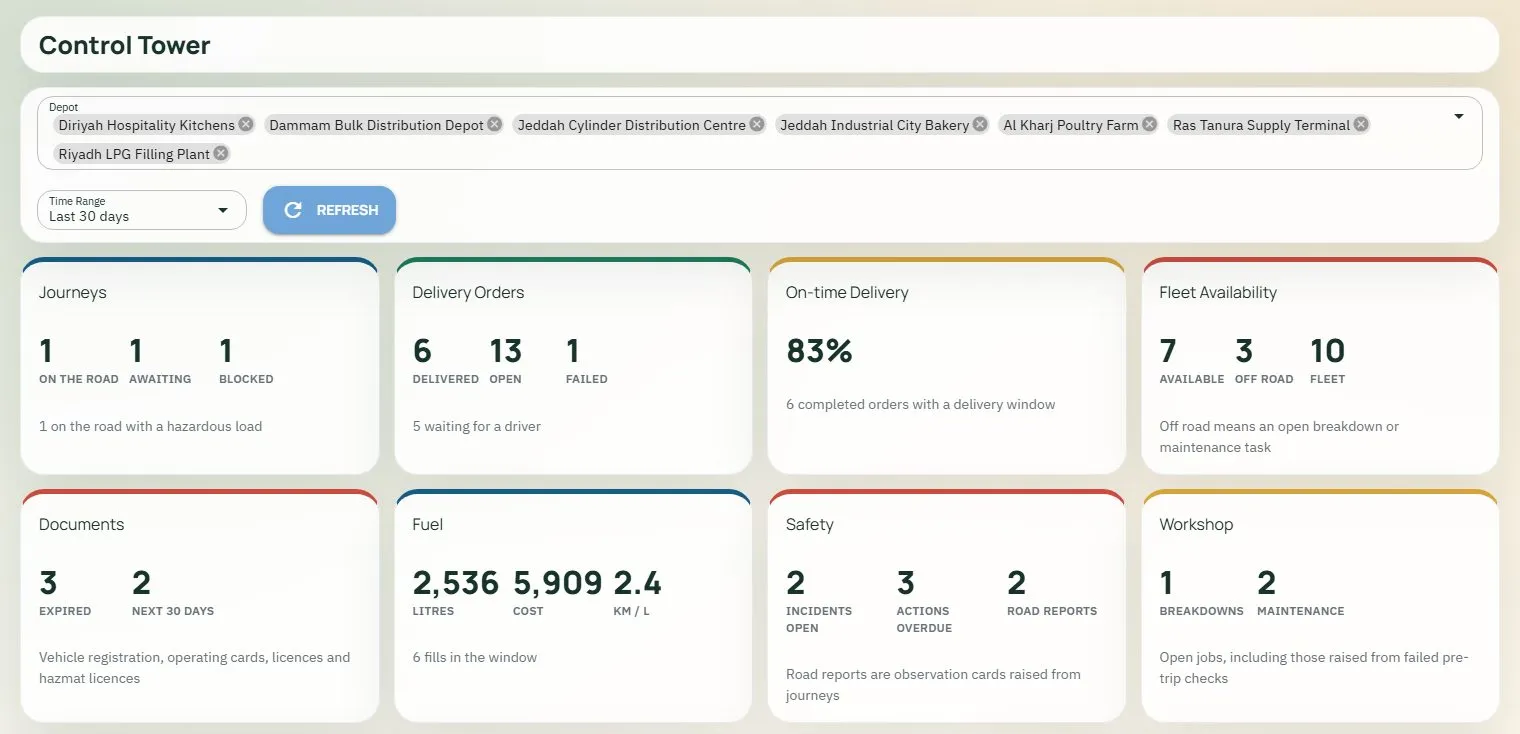This screenshot has width=1520, height=734.
Task: Click '6 completed orders with a delivery window'
Action: (x=920, y=404)
